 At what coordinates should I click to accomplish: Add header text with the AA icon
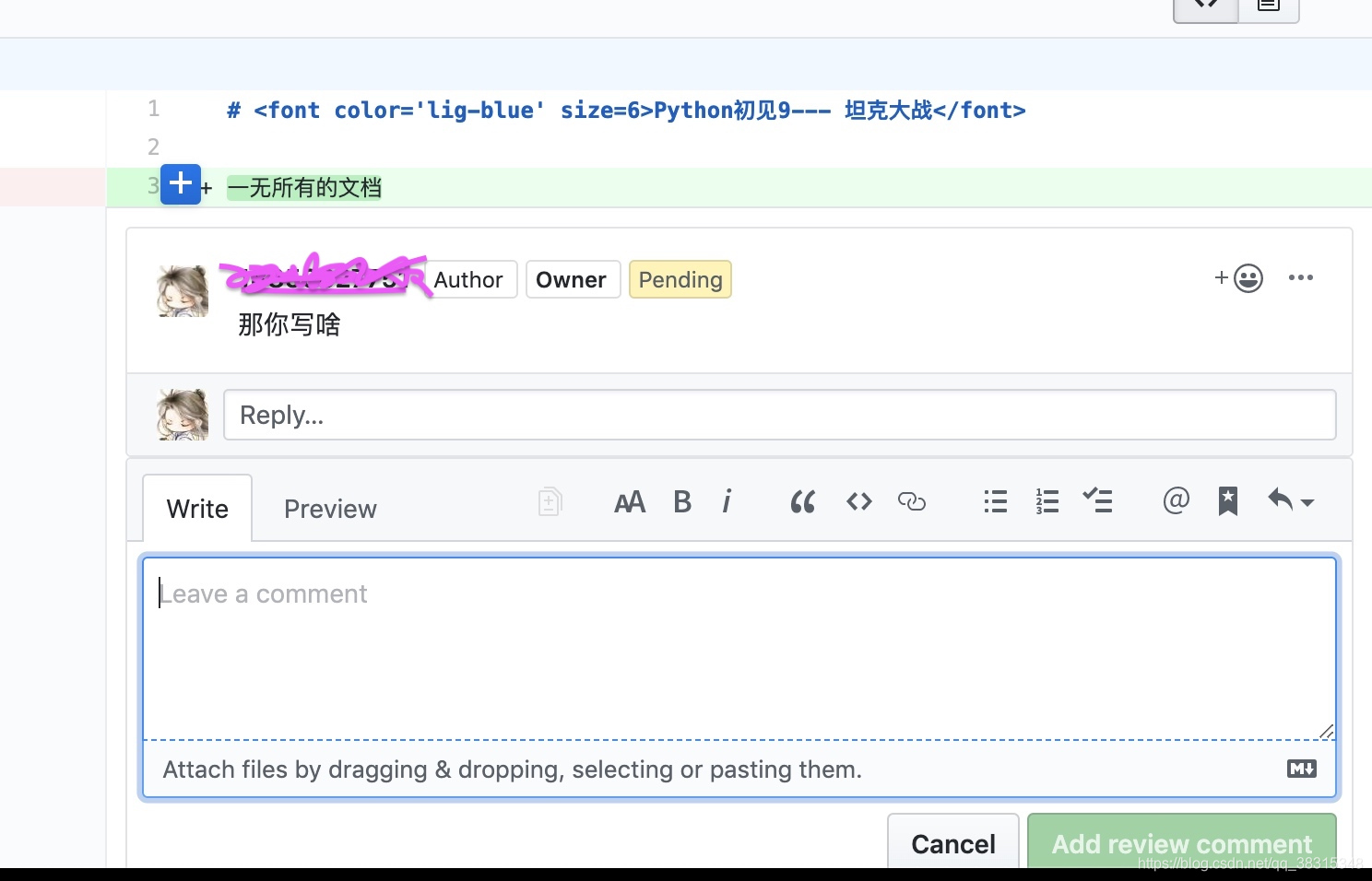(x=630, y=502)
